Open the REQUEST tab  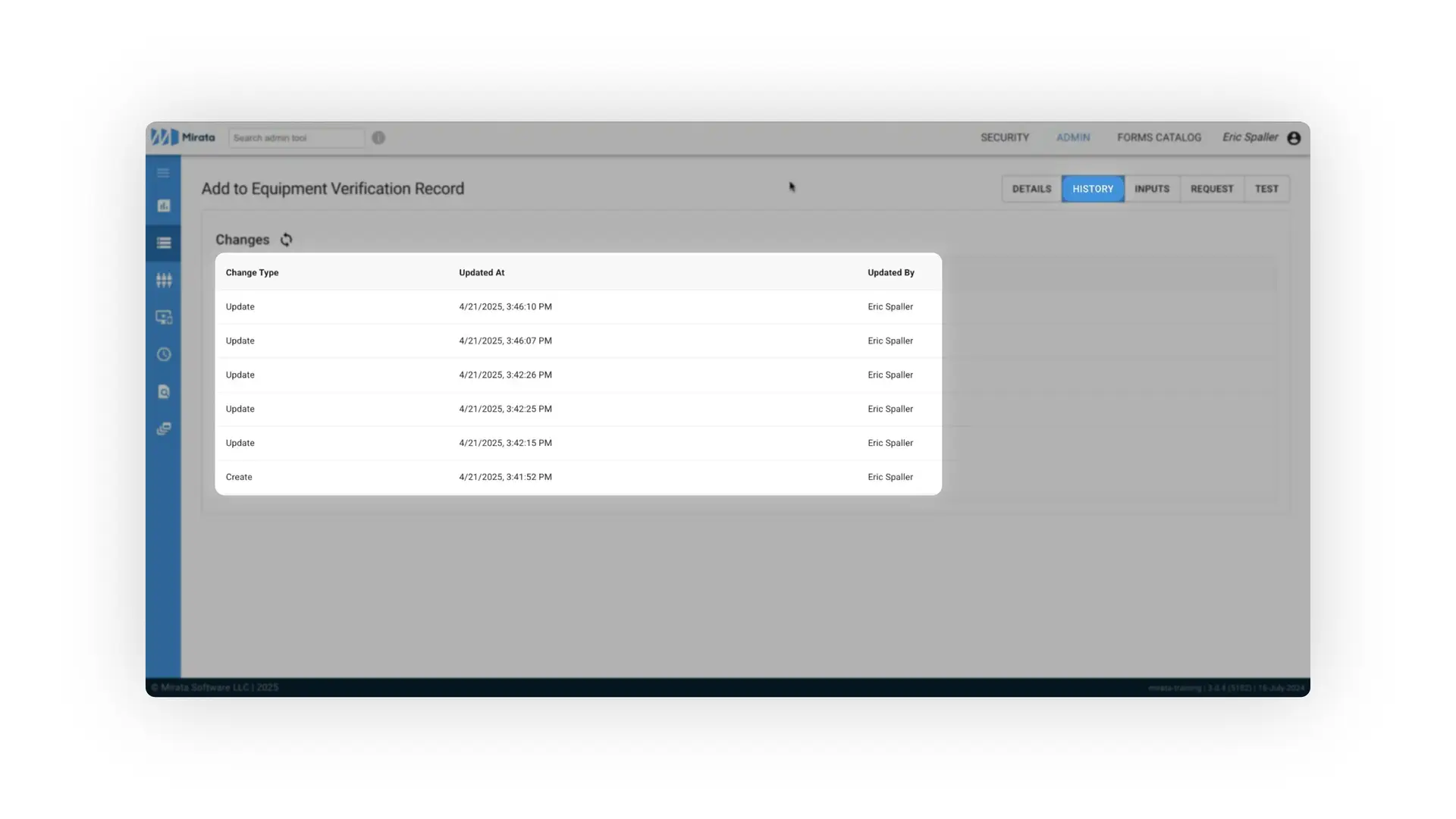[x=1212, y=189]
